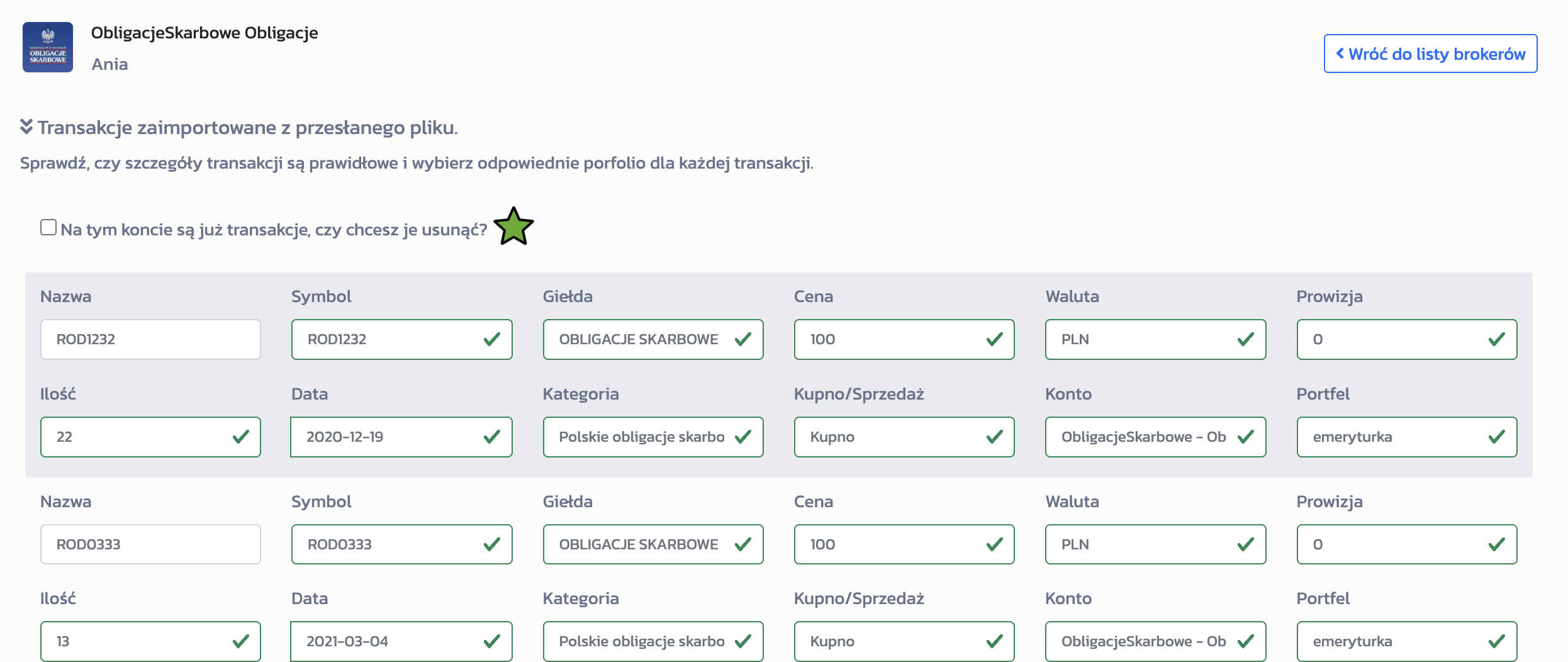Click the green star icon
The width and height of the screenshot is (1568, 662).
pyautogui.click(x=513, y=227)
